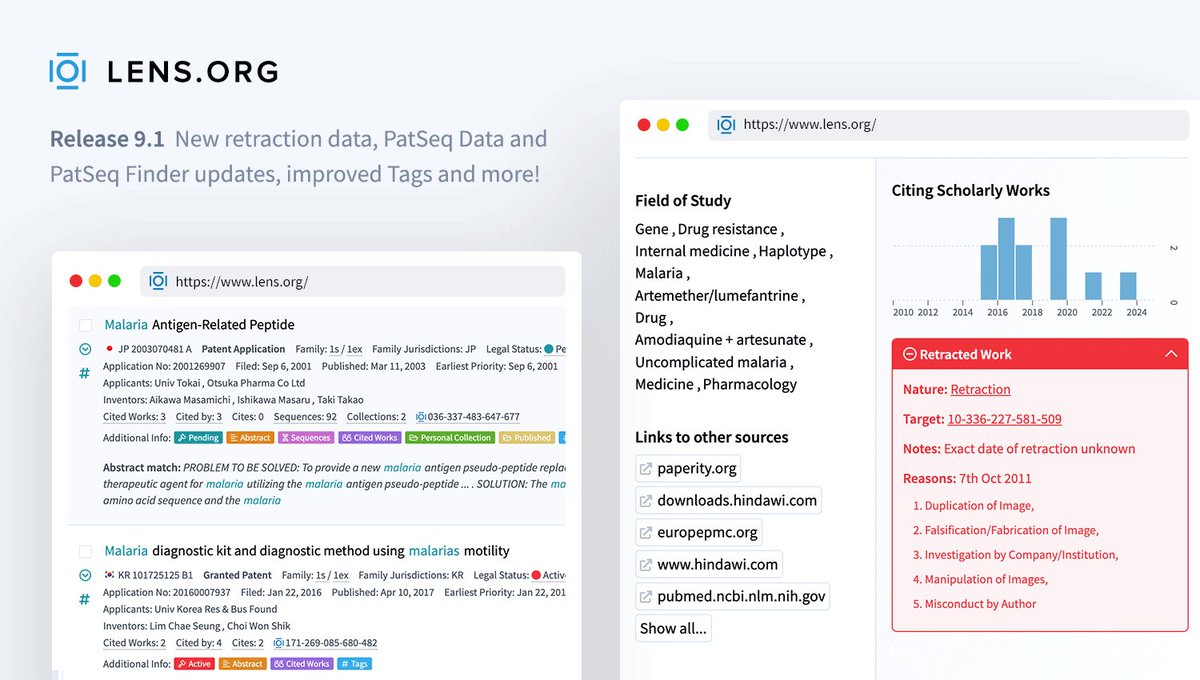1200x680 pixels.
Task: Open Malaria diagnostic kit title link
Action: (307, 551)
